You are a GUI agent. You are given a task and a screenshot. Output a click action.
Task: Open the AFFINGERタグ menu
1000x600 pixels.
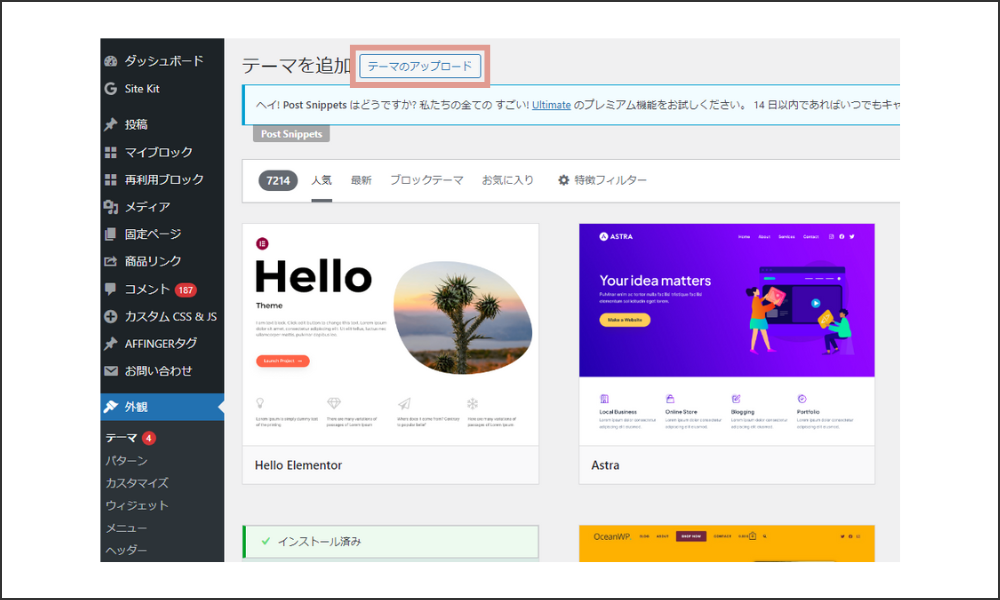[161, 344]
